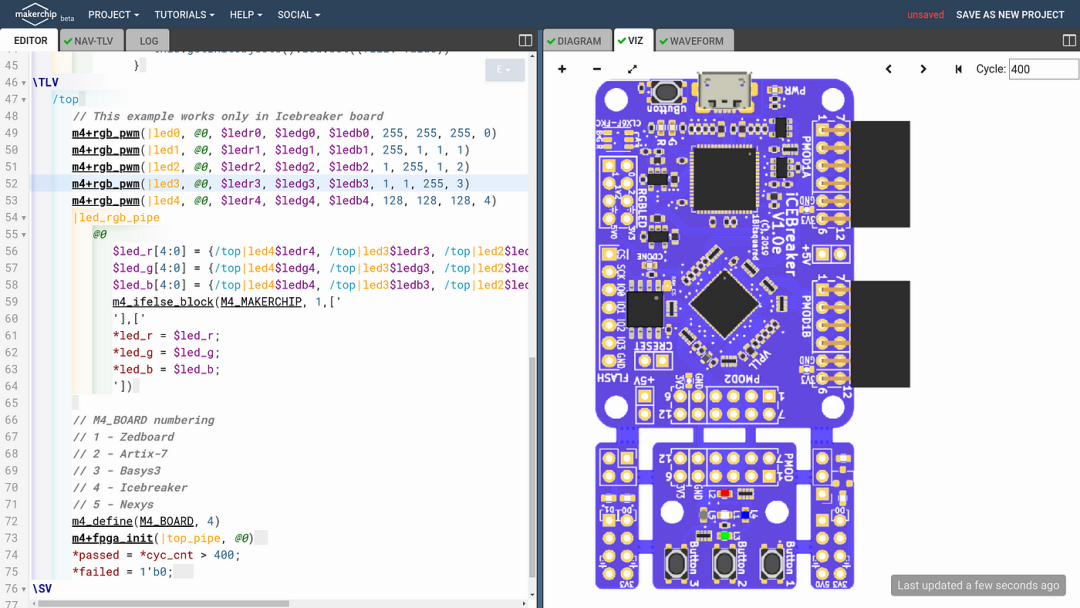
Task: Step to previous cycle
Action: point(889,69)
